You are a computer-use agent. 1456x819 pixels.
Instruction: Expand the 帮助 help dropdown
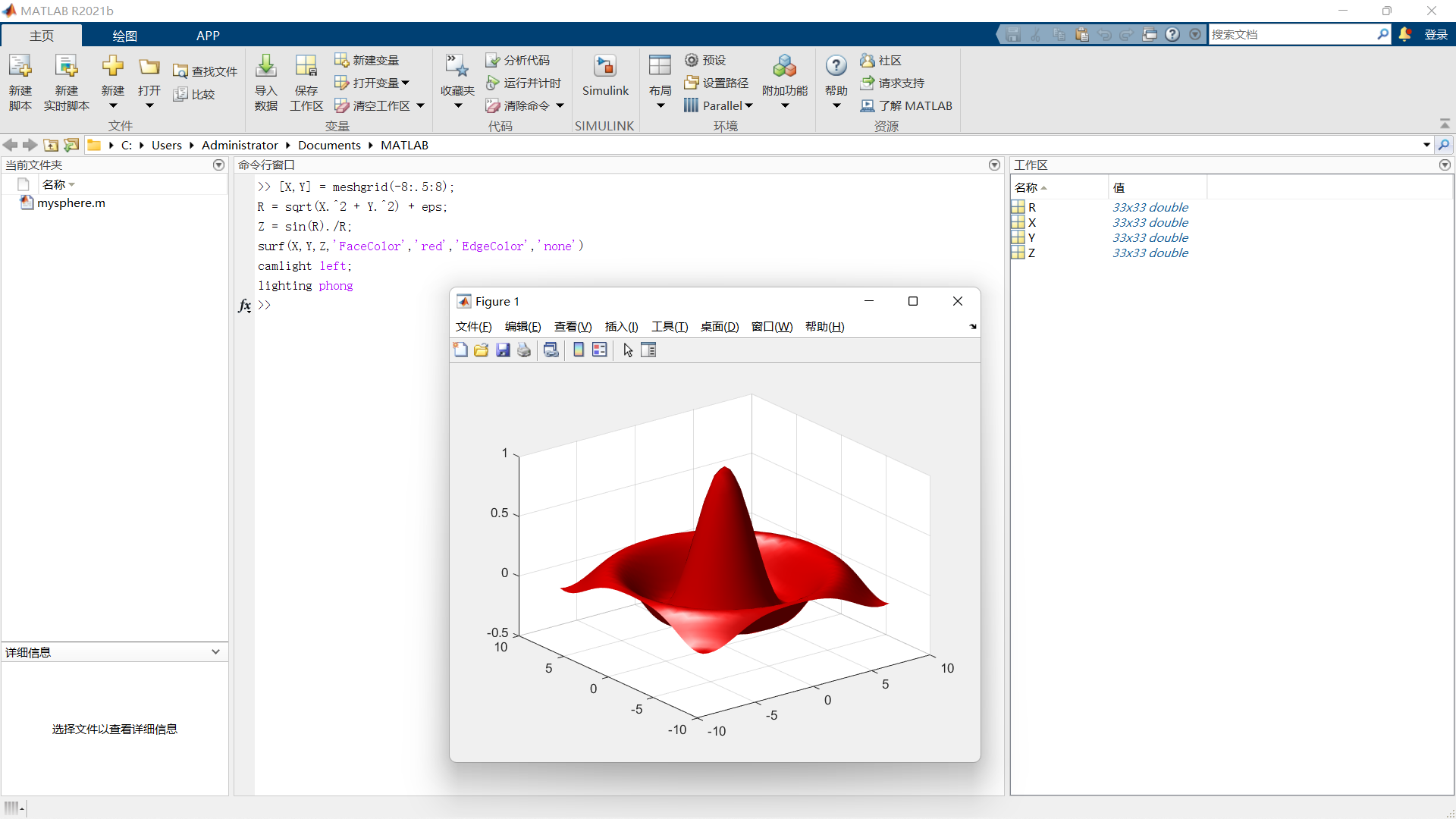coord(836,105)
